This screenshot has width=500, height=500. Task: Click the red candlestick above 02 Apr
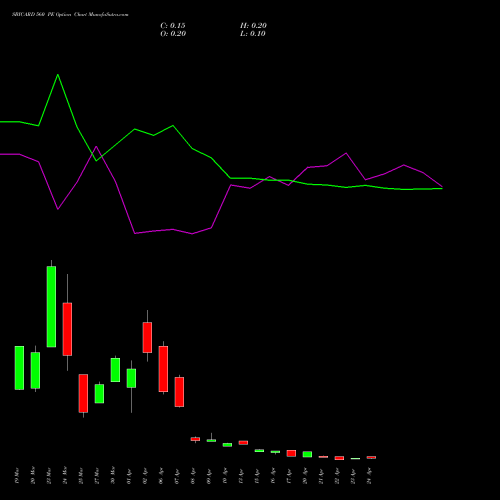tap(147, 337)
